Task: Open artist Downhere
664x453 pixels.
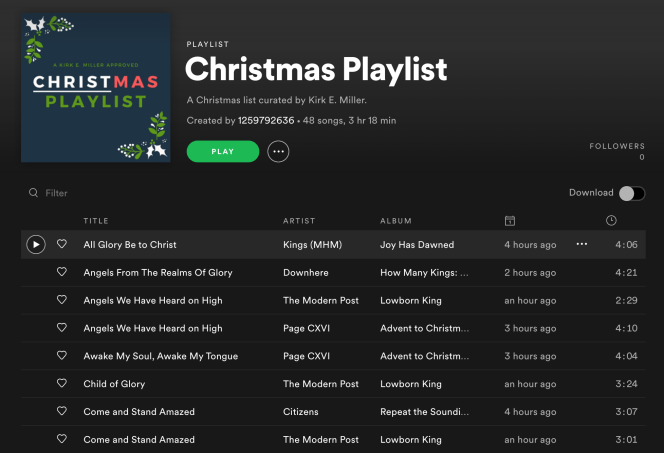Action: click(x=305, y=272)
